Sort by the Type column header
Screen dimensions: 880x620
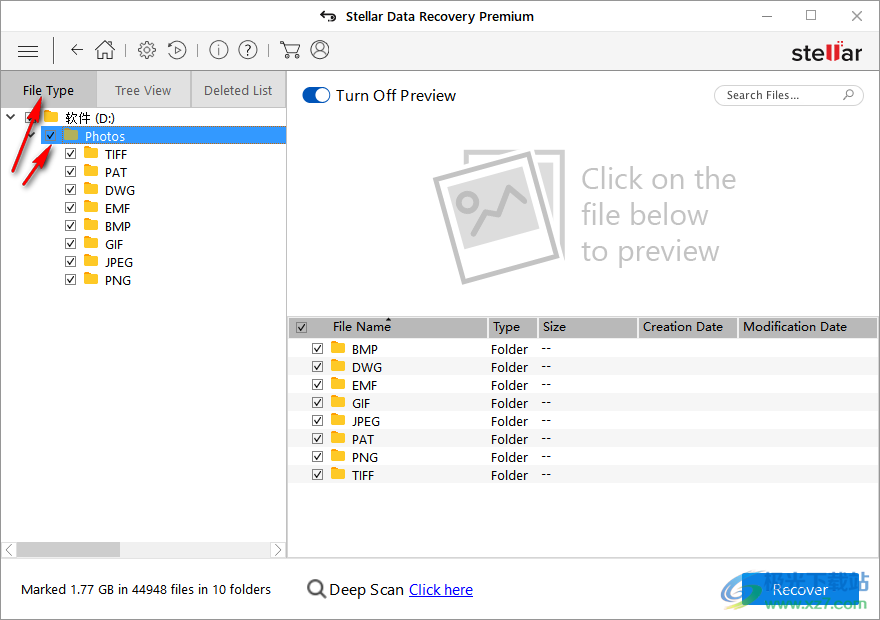pyautogui.click(x=512, y=327)
